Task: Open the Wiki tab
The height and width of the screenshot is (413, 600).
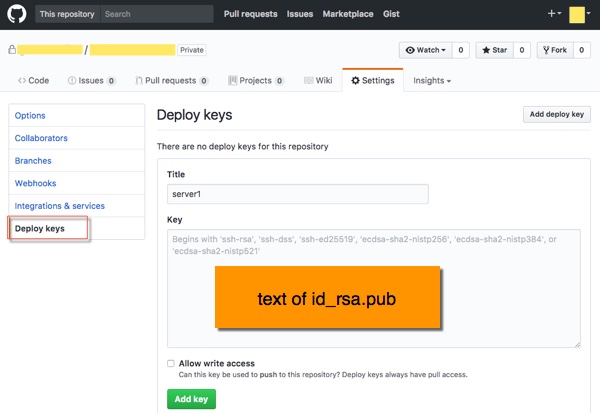Action: coord(318,80)
